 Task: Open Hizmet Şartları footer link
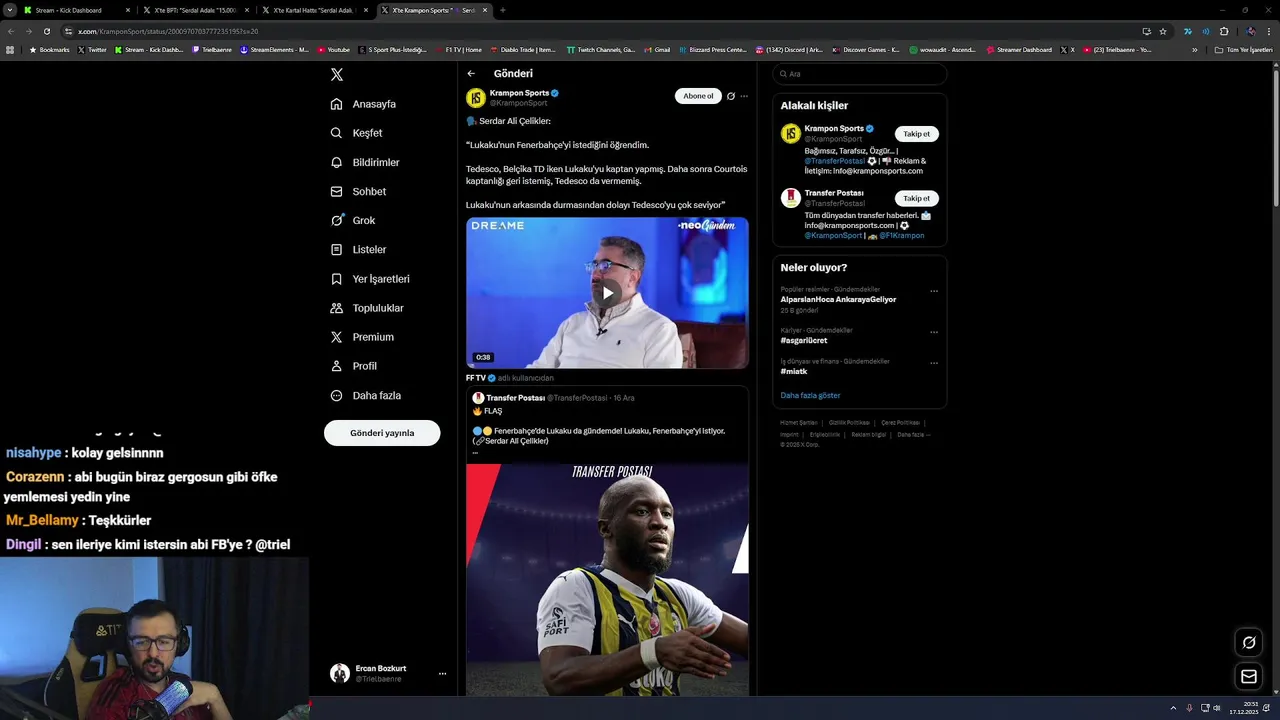tap(798, 423)
